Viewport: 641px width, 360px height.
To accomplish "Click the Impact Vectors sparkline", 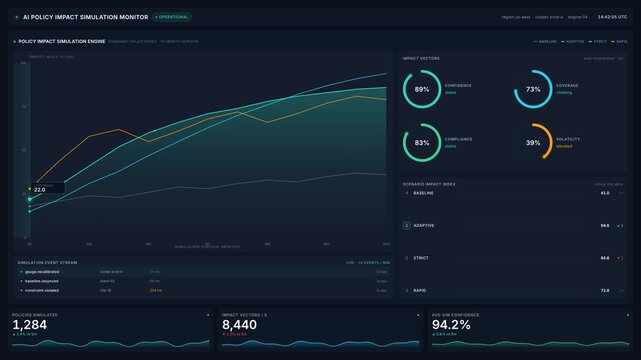I will click(x=320, y=344).
